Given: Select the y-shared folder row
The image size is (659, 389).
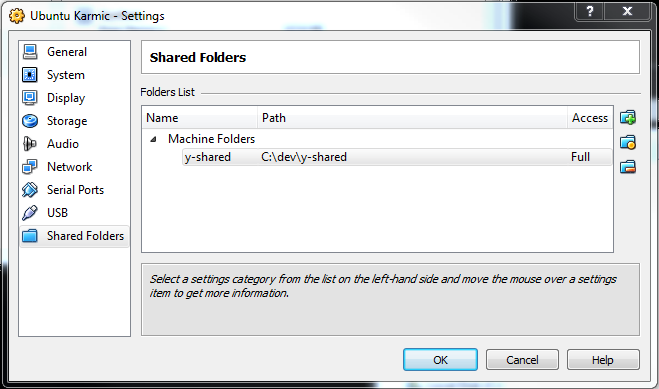Looking at the screenshot, I should (397, 157).
